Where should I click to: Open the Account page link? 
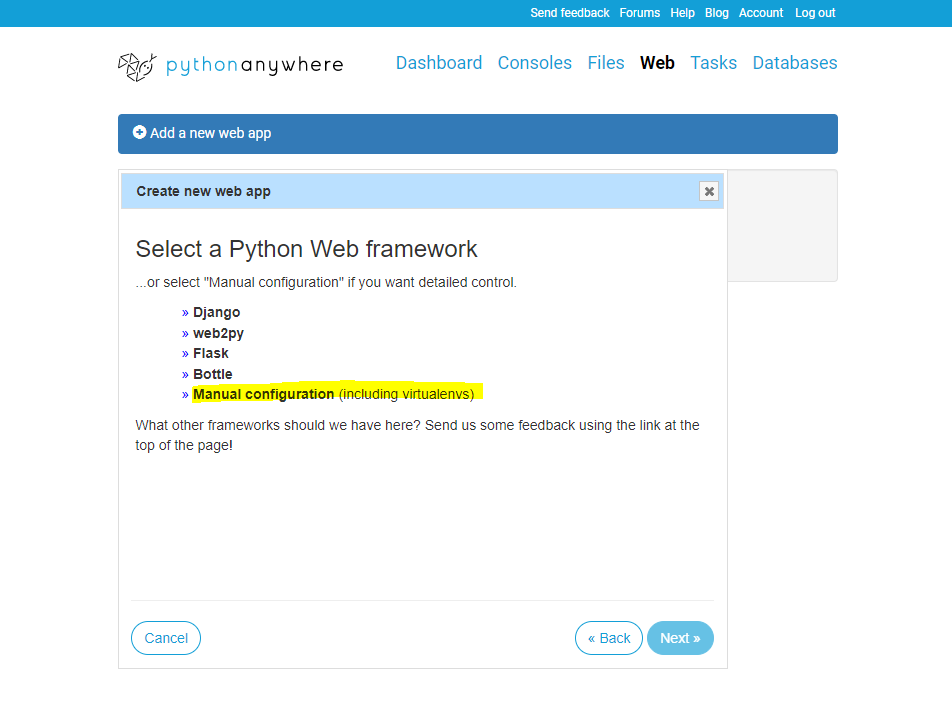761,13
